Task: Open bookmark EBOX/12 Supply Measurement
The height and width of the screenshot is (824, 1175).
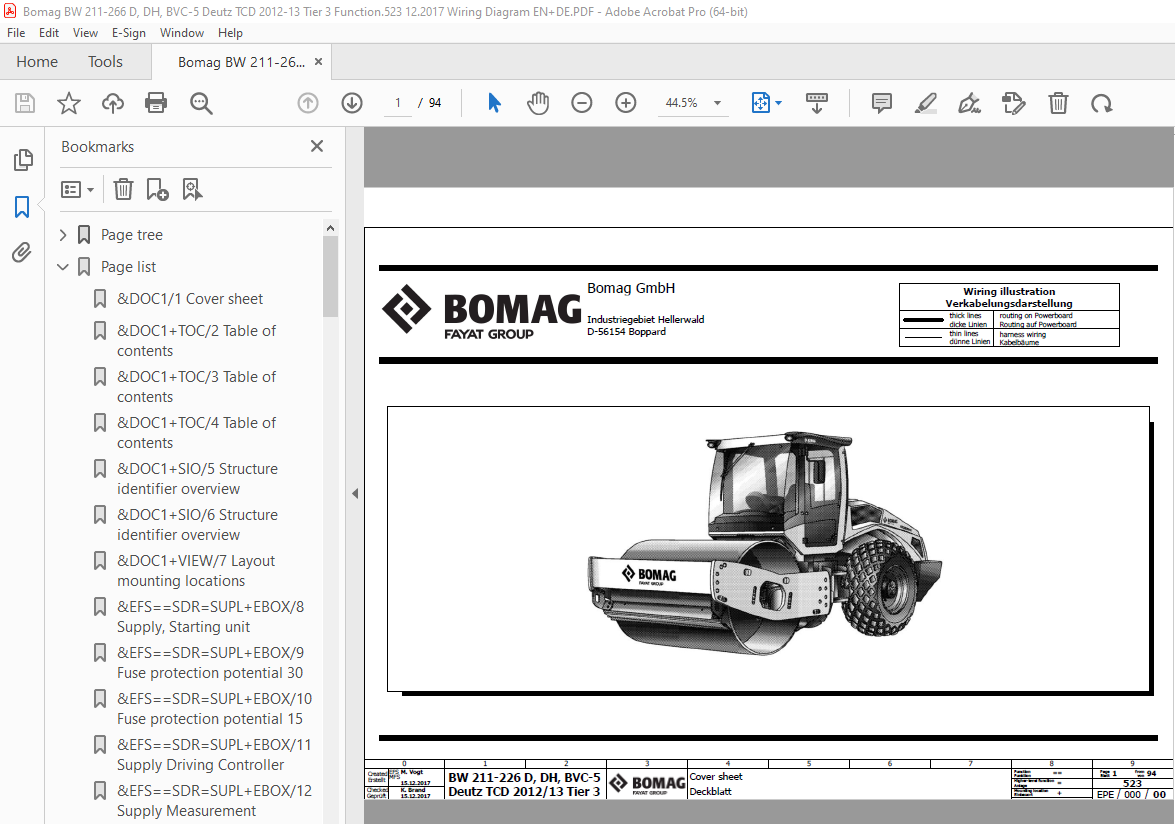Action: pos(214,800)
